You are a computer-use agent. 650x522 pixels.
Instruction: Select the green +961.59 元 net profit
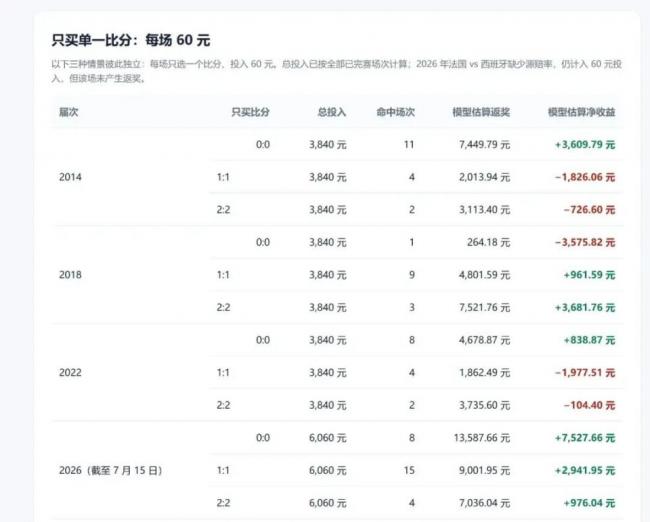589,275
